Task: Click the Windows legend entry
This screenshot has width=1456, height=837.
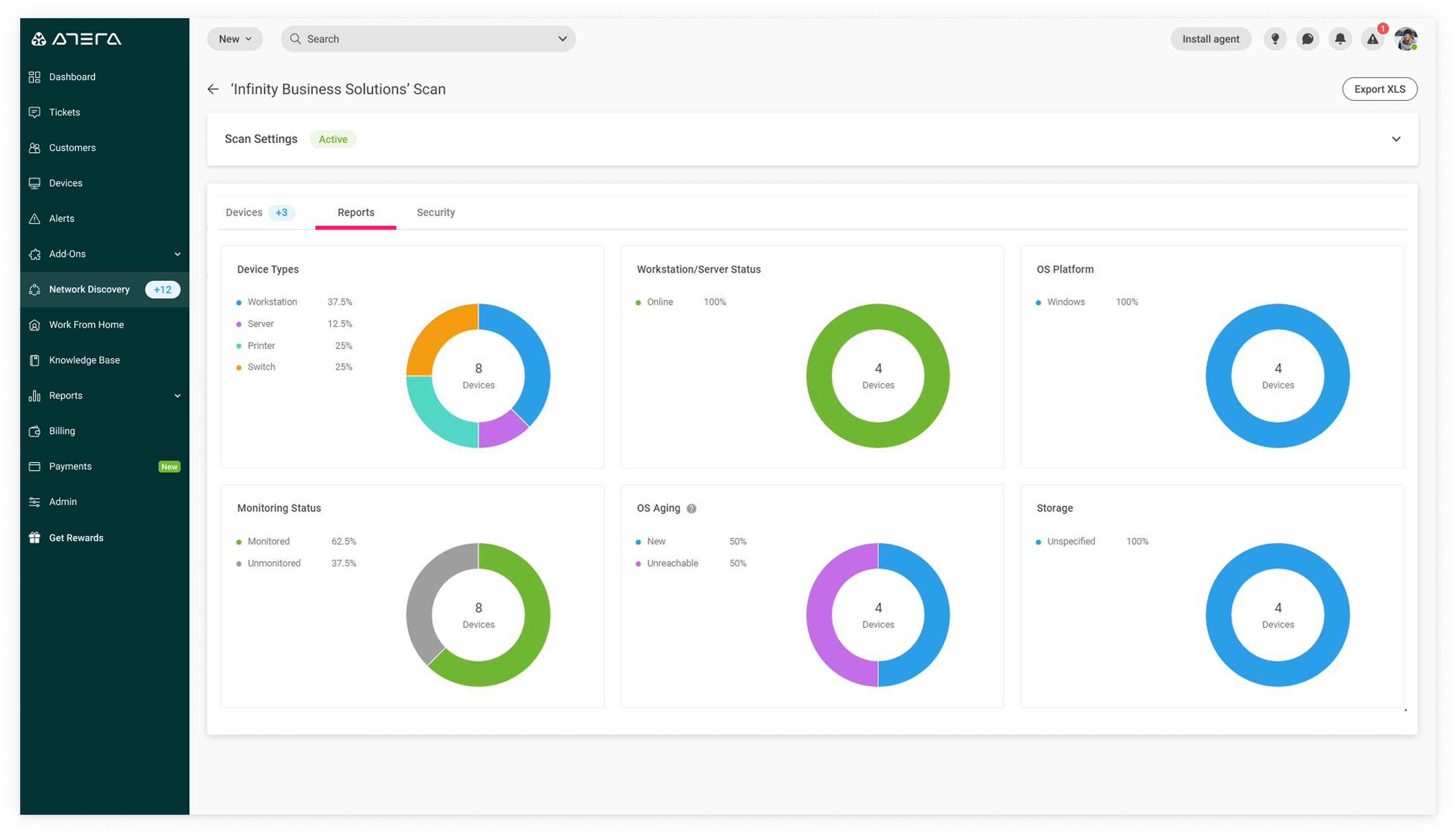Action: point(1086,302)
